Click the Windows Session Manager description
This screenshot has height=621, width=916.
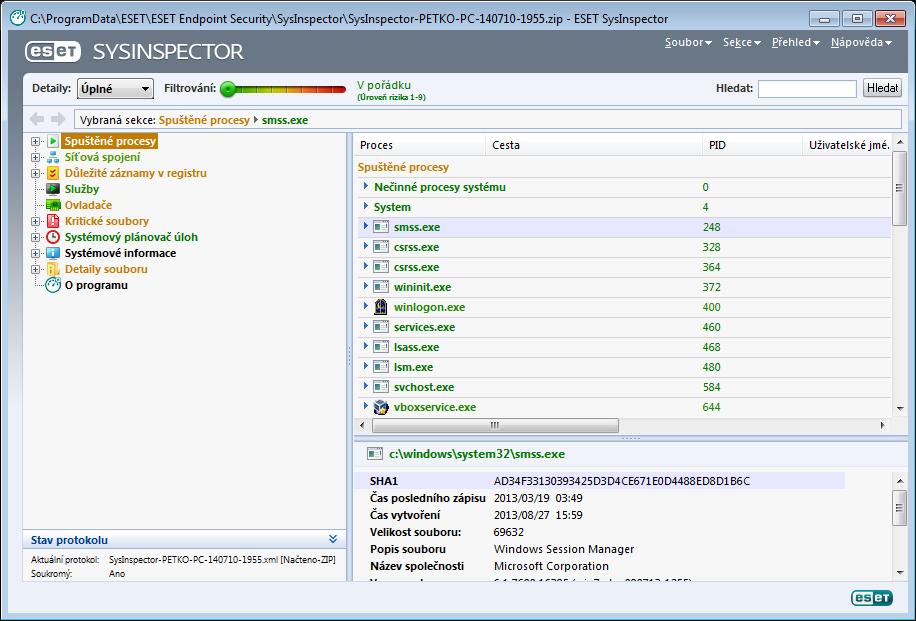pos(564,549)
